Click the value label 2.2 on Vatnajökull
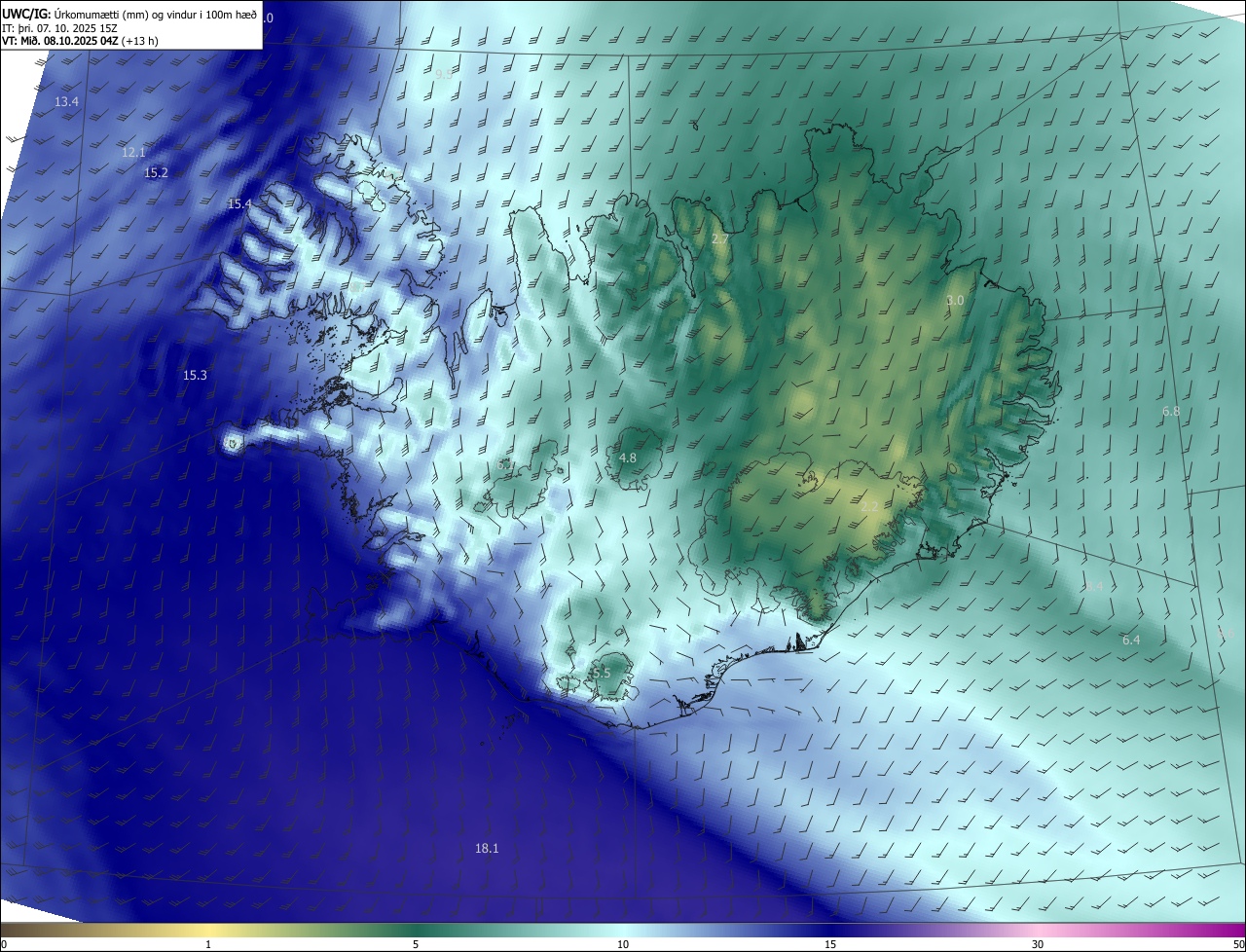Viewport: 1246px width, 952px height. pos(870,506)
